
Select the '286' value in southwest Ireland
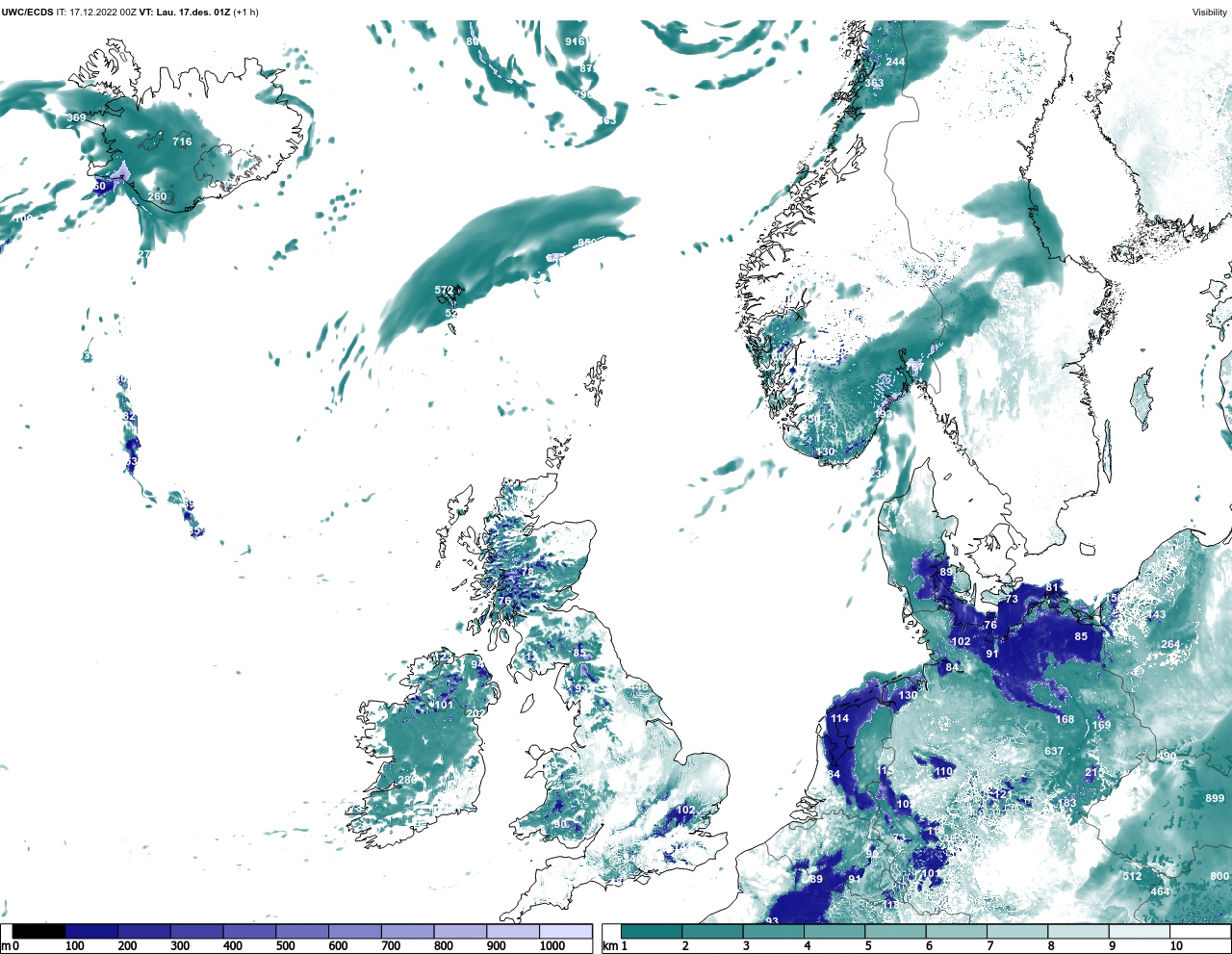coord(407,780)
